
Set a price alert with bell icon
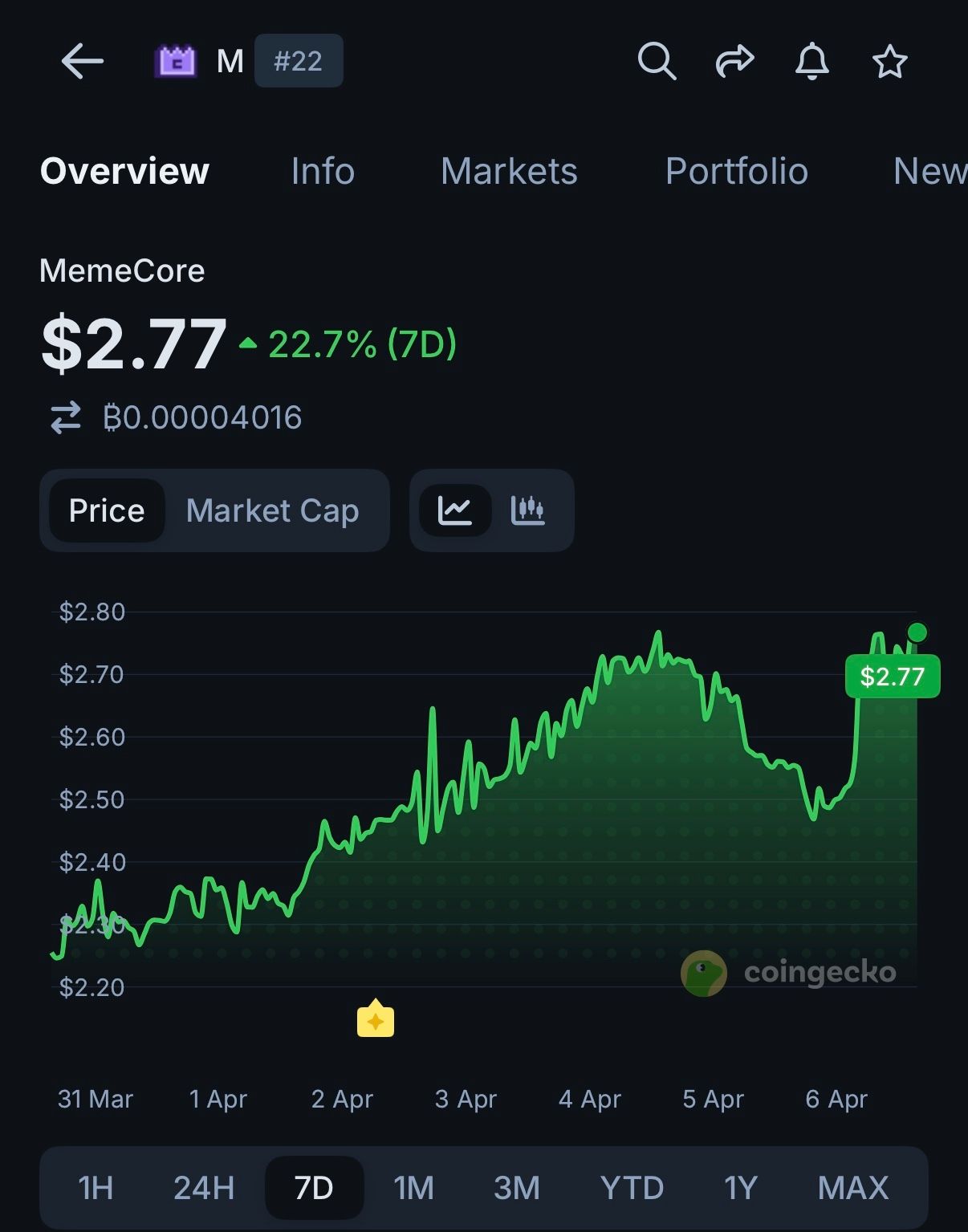pos(811,61)
